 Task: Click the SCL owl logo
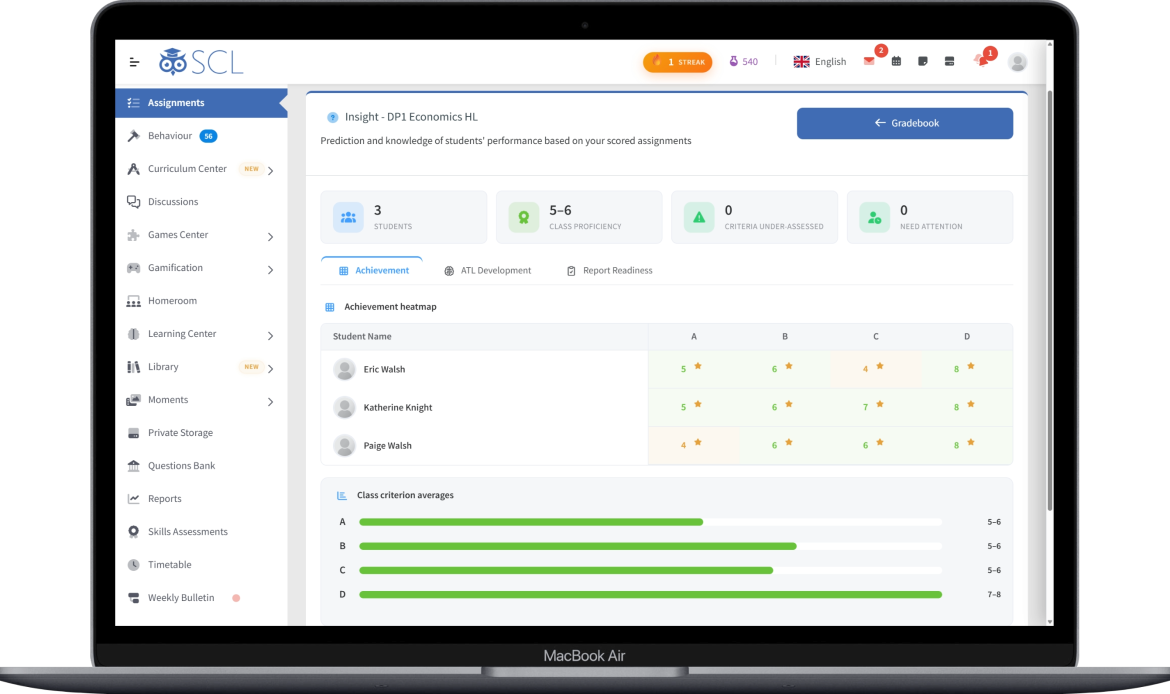coord(201,62)
